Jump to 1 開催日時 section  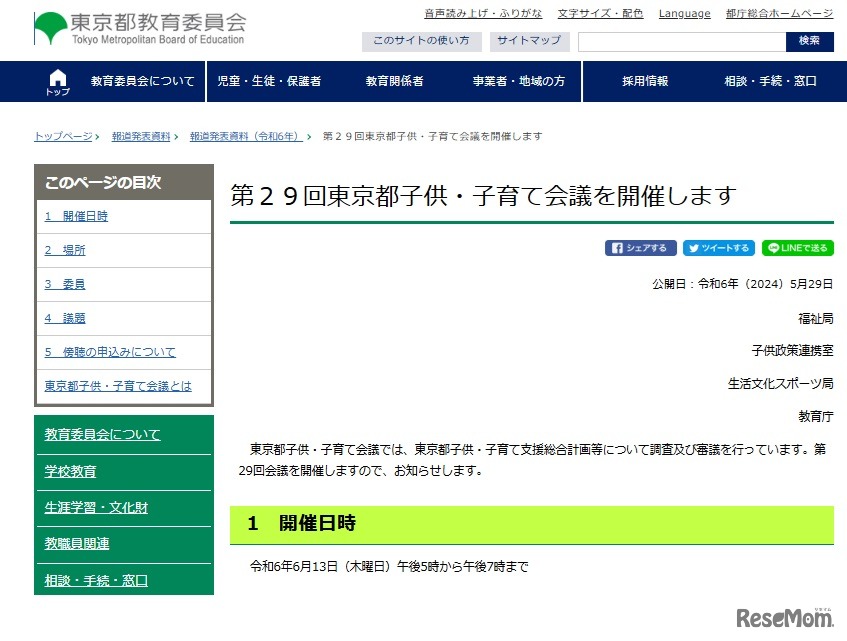(x=76, y=216)
